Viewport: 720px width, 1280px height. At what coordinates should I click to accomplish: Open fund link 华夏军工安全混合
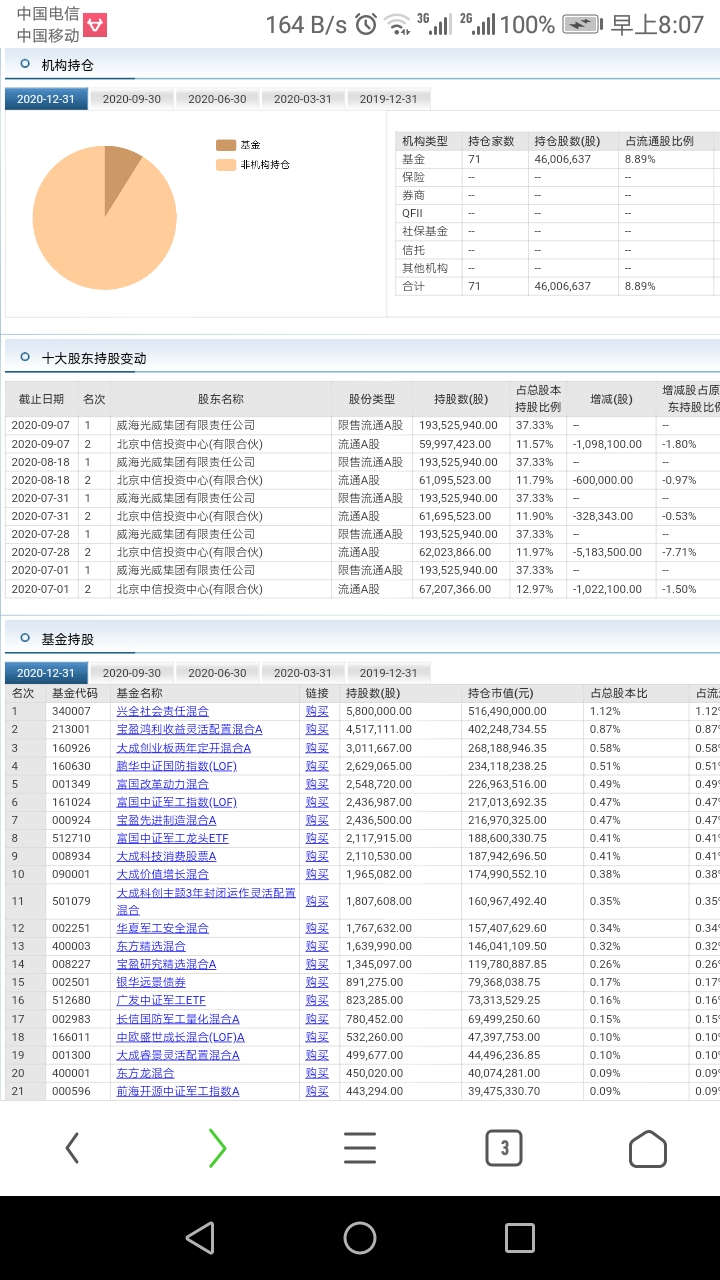coord(163,928)
